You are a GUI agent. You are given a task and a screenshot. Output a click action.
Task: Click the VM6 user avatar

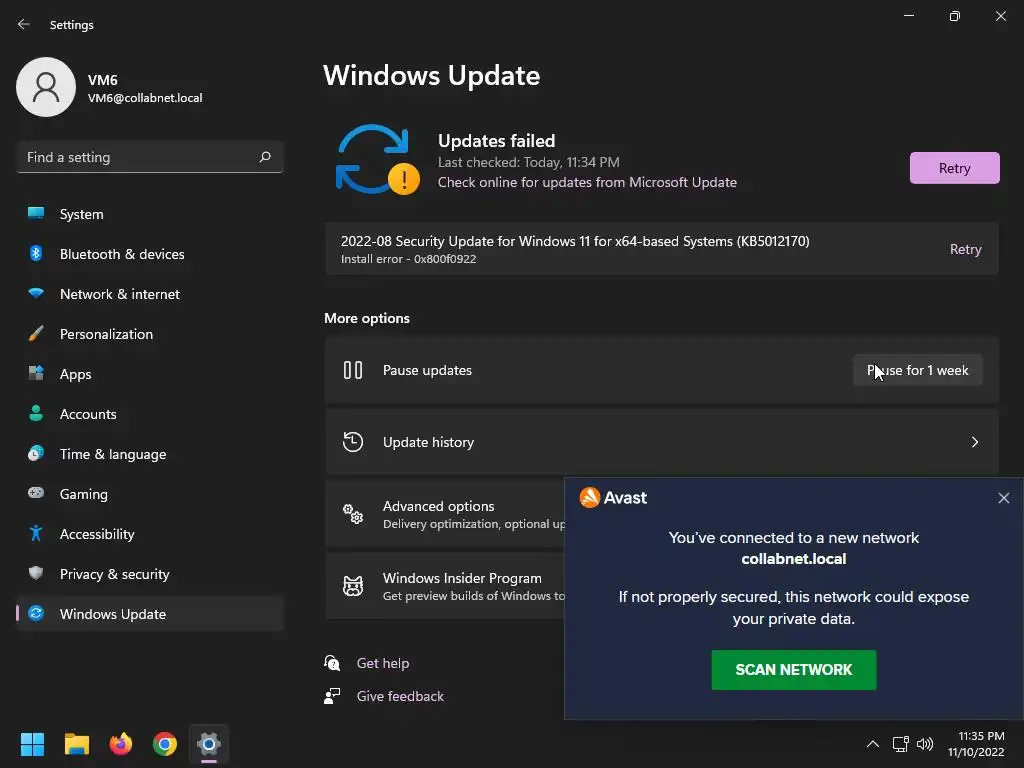click(46, 87)
